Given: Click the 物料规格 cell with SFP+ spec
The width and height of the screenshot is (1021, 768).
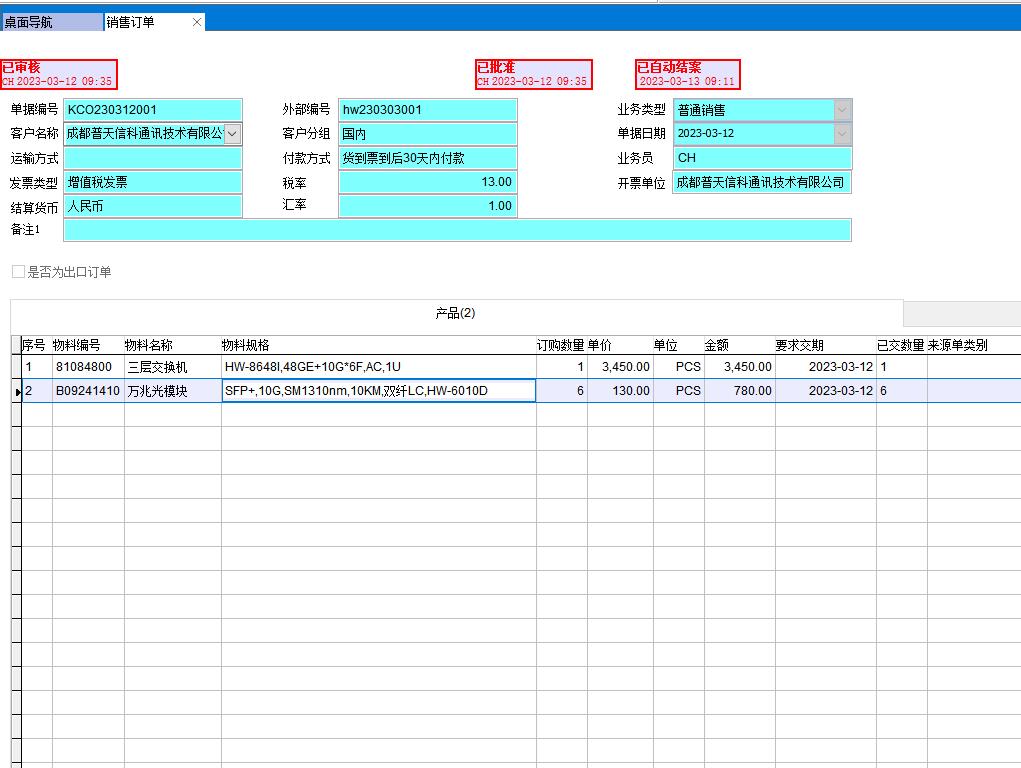Looking at the screenshot, I should [378, 390].
